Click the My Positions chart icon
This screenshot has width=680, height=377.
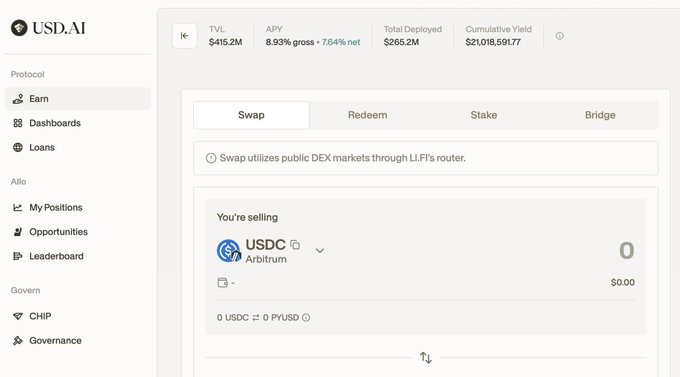[x=18, y=208]
